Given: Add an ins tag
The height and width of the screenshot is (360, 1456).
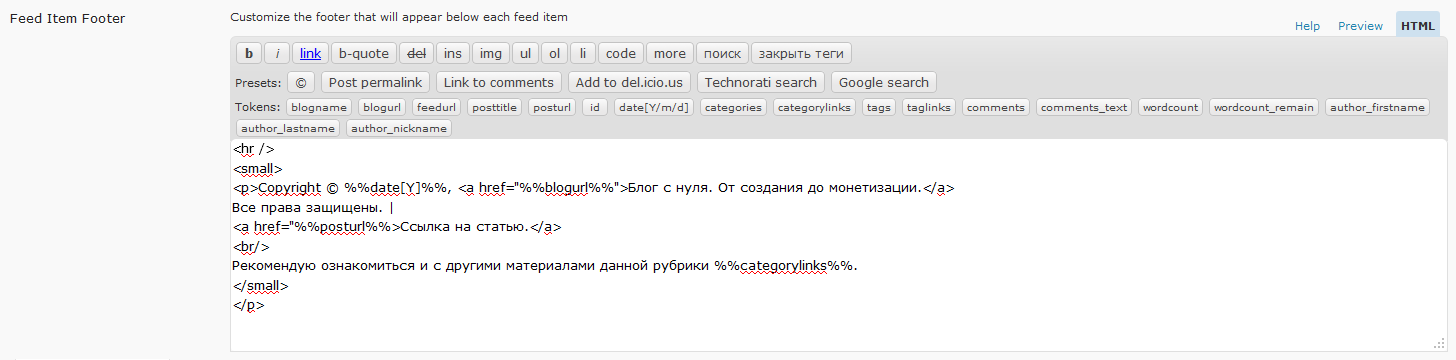Looking at the screenshot, I should coord(453,54).
